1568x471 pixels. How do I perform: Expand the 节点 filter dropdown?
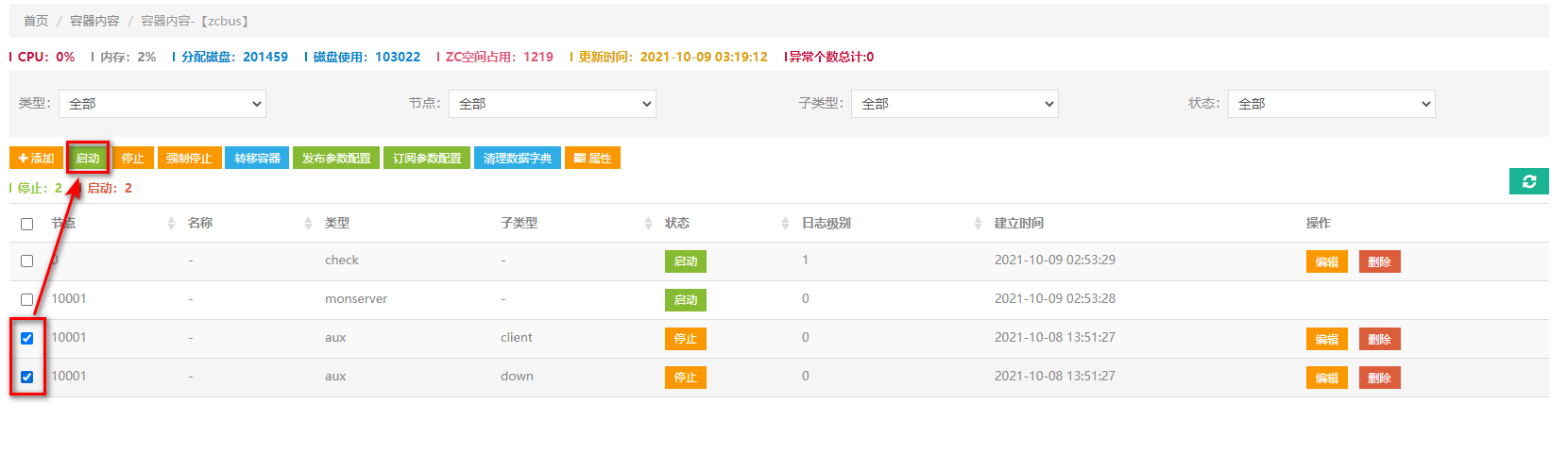[x=552, y=104]
